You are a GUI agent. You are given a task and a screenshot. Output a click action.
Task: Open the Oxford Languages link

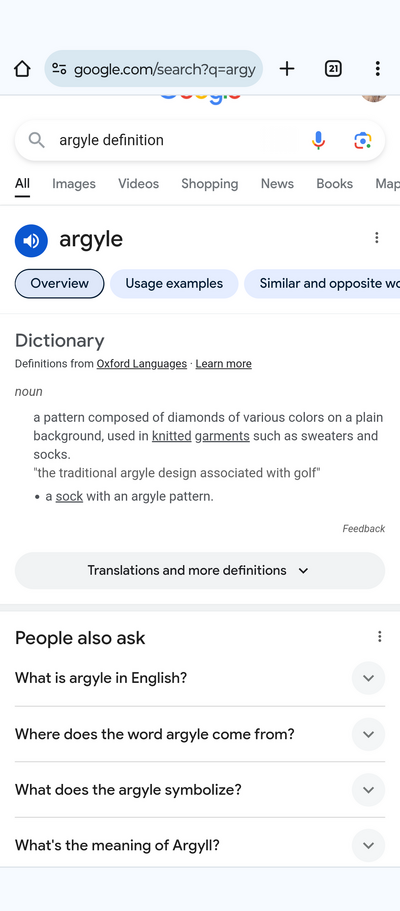click(x=141, y=364)
